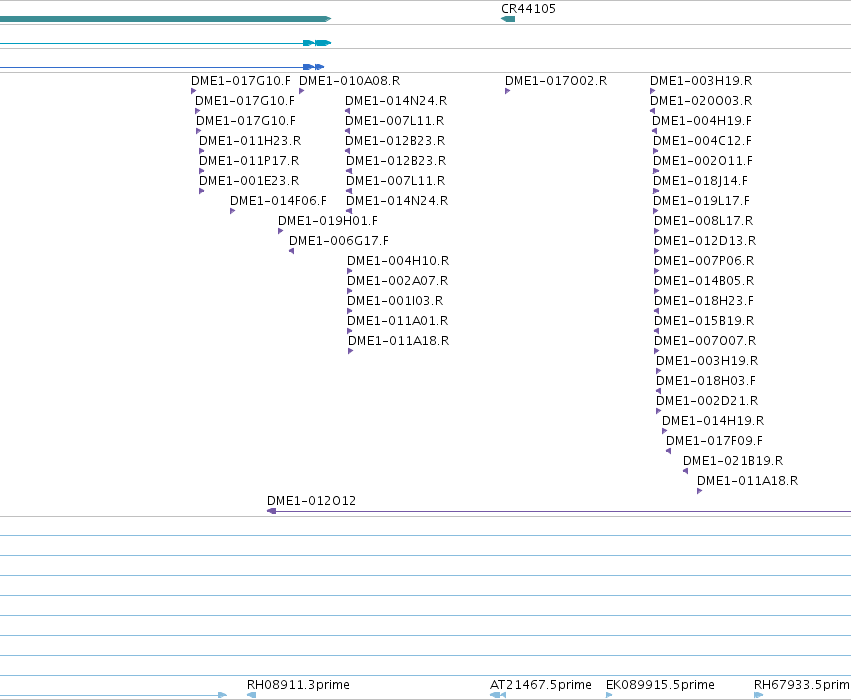Click the arrow glyph under DME1-006G17.F
The width and height of the screenshot is (851, 700).
coord(291,251)
